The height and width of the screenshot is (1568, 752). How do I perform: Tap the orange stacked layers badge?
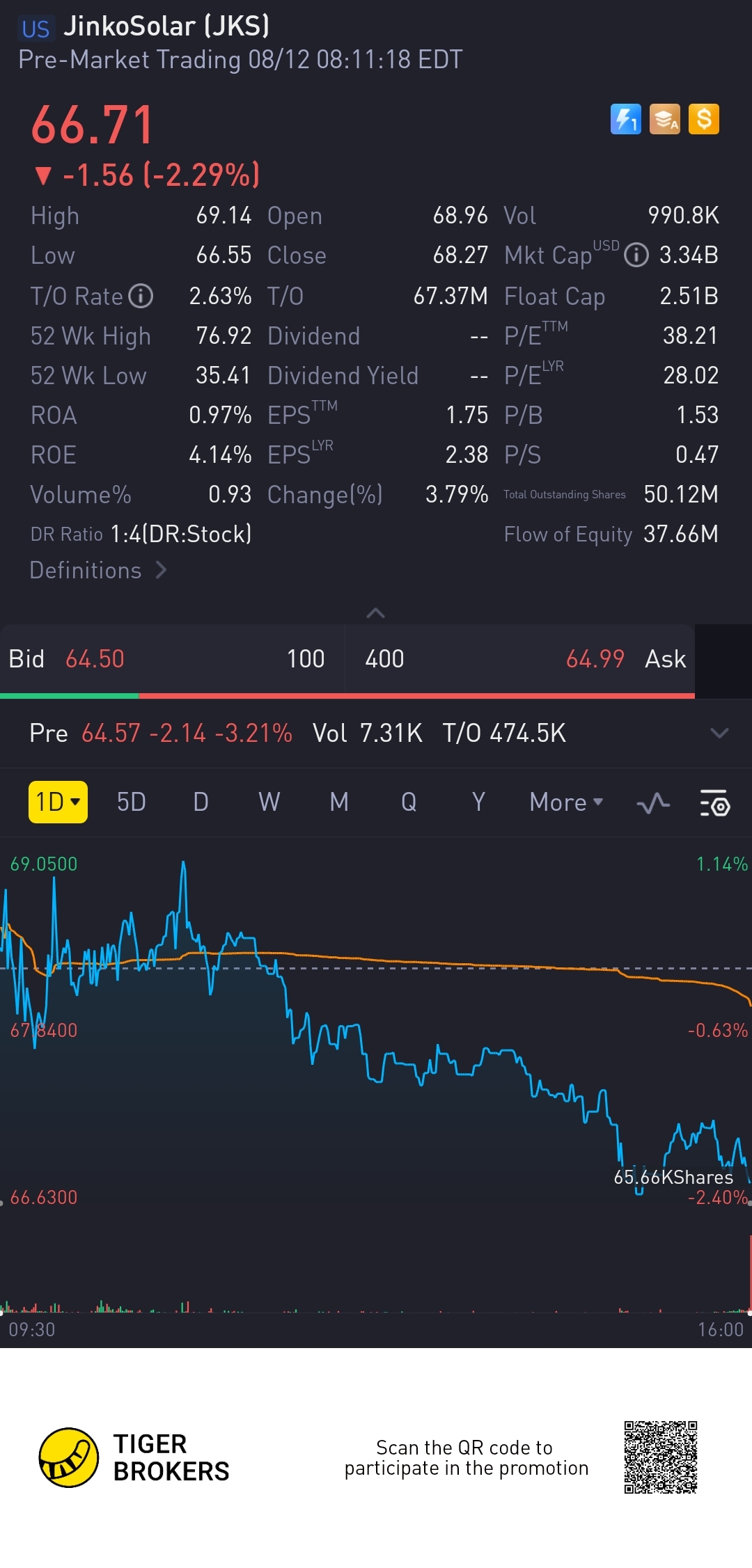pos(664,119)
